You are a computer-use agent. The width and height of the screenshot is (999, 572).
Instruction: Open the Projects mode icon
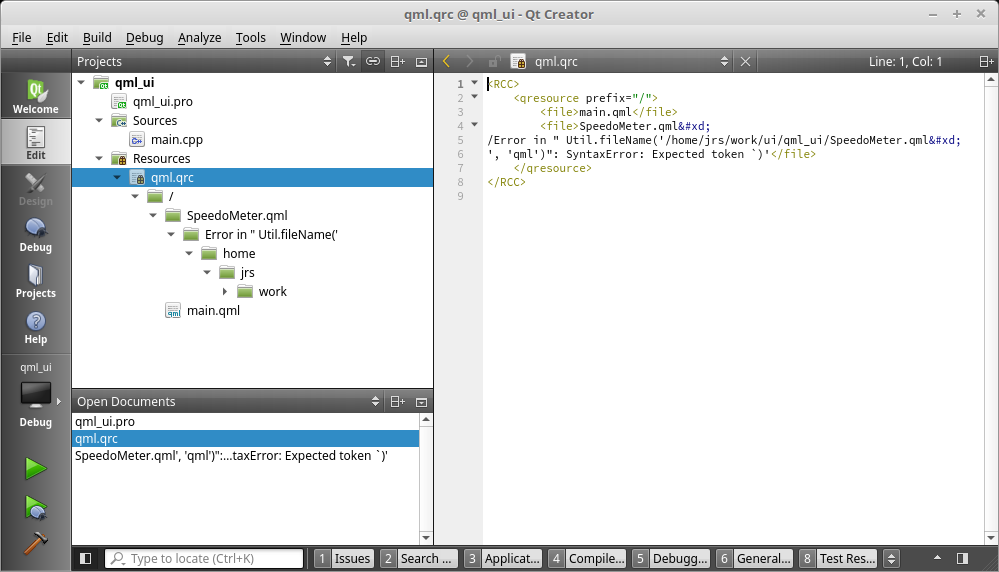35,281
